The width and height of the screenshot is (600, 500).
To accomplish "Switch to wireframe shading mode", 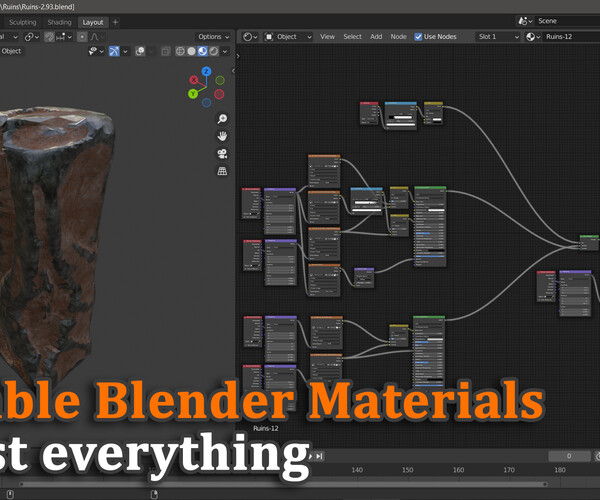I will coord(180,51).
